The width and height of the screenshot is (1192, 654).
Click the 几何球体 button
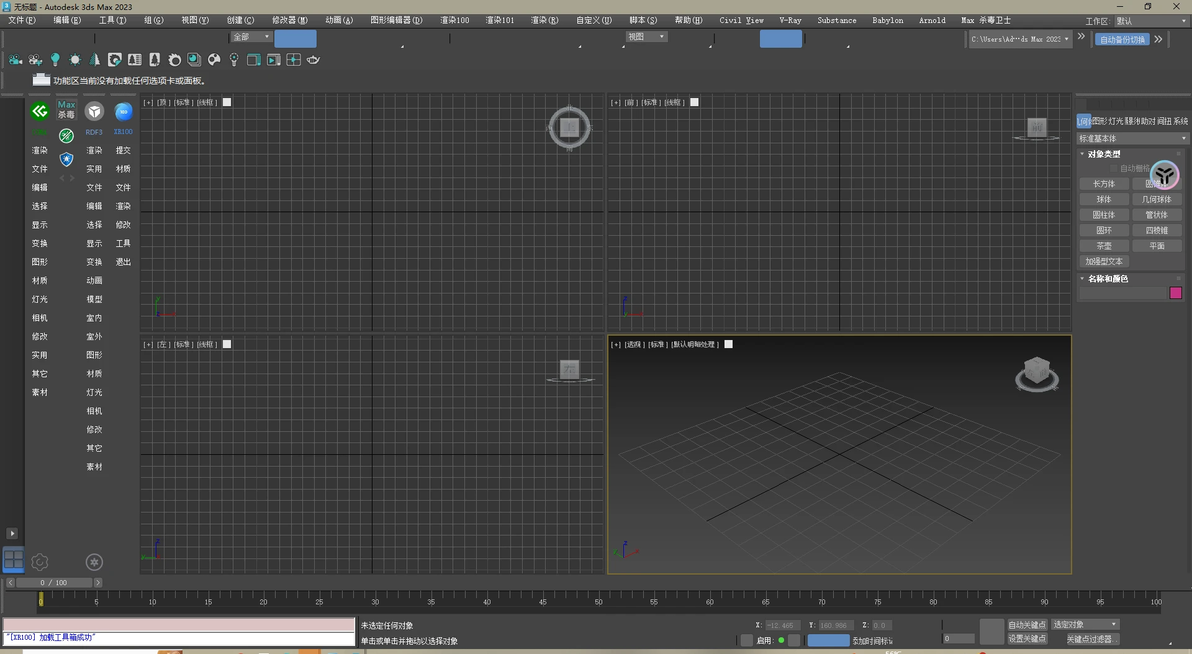[x=1156, y=199]
